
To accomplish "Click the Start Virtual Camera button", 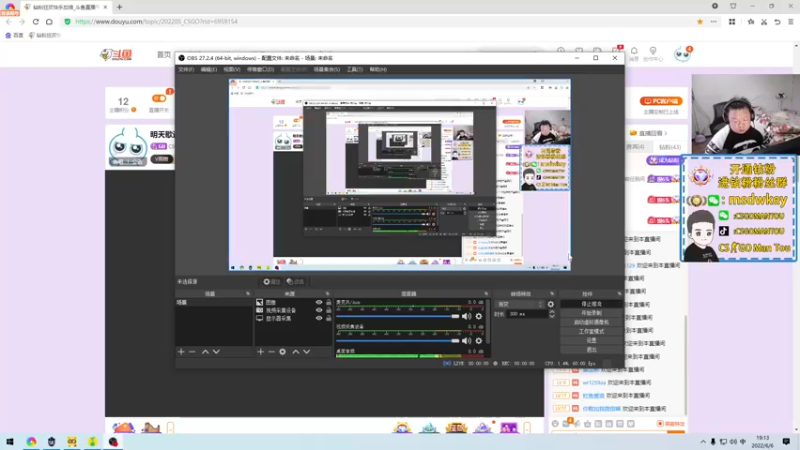I will [591, 322].
